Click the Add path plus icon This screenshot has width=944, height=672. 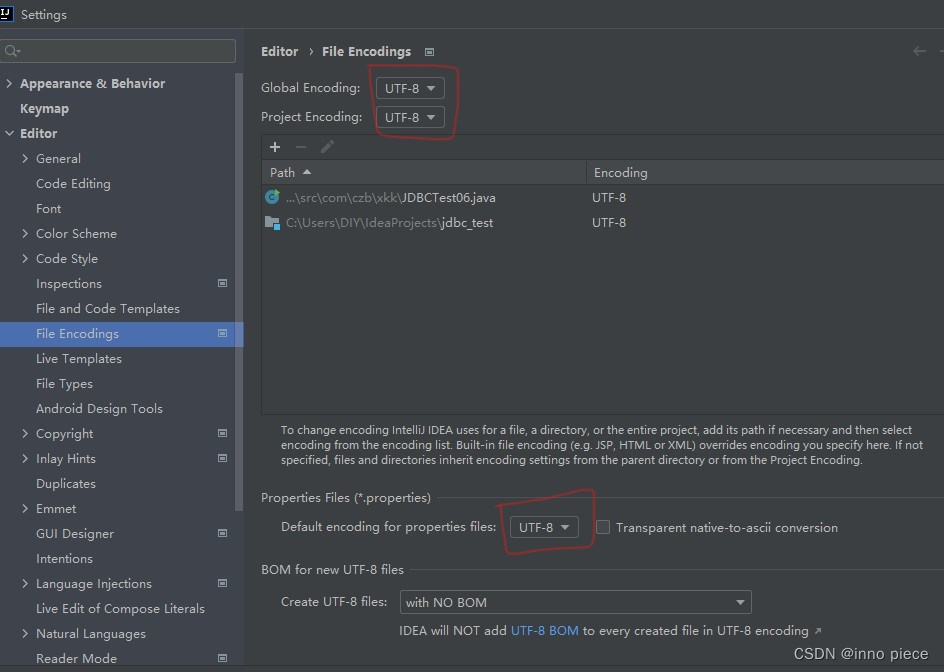pos(275,147)
